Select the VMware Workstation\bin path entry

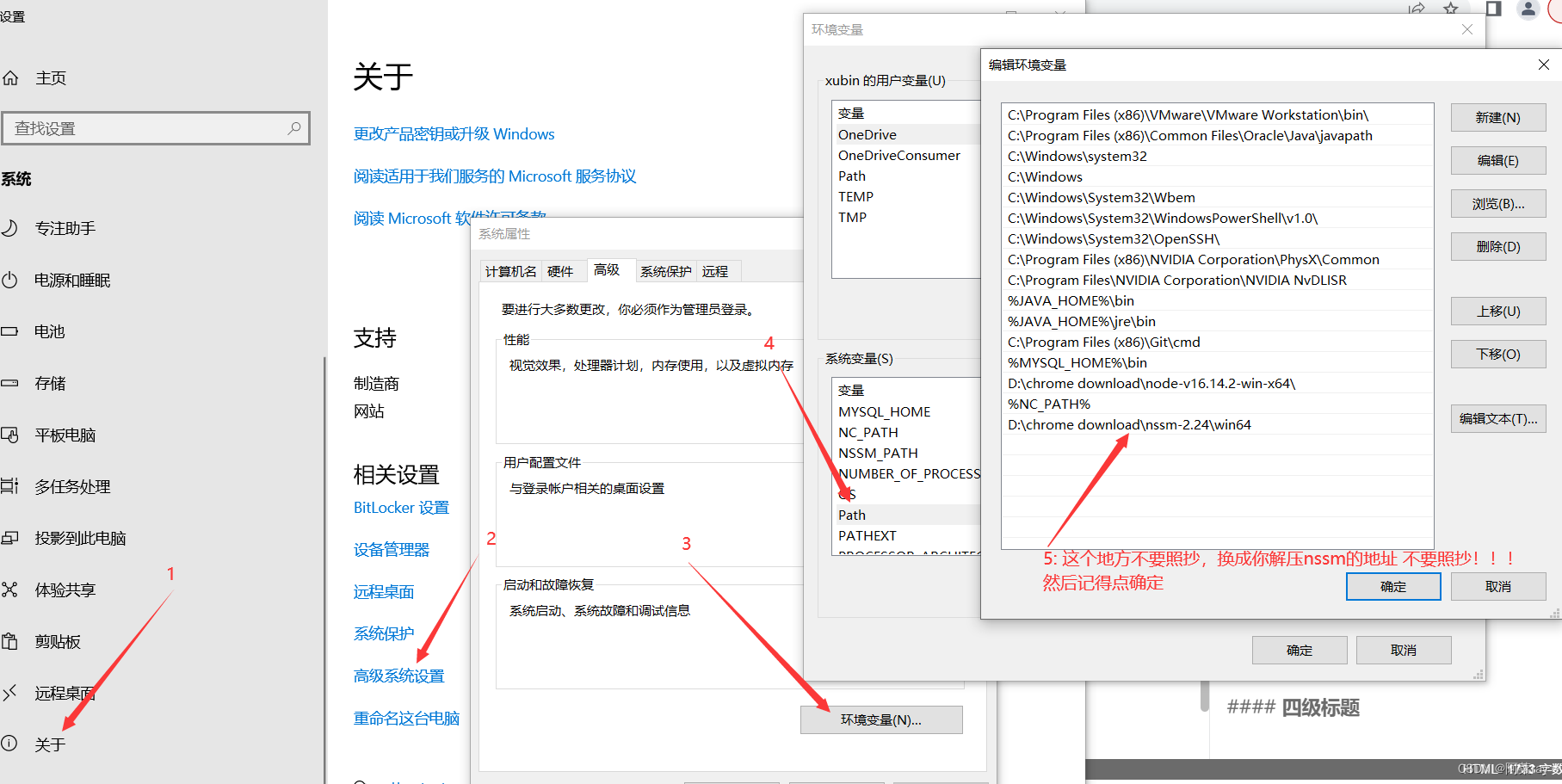coord(1218,115)
